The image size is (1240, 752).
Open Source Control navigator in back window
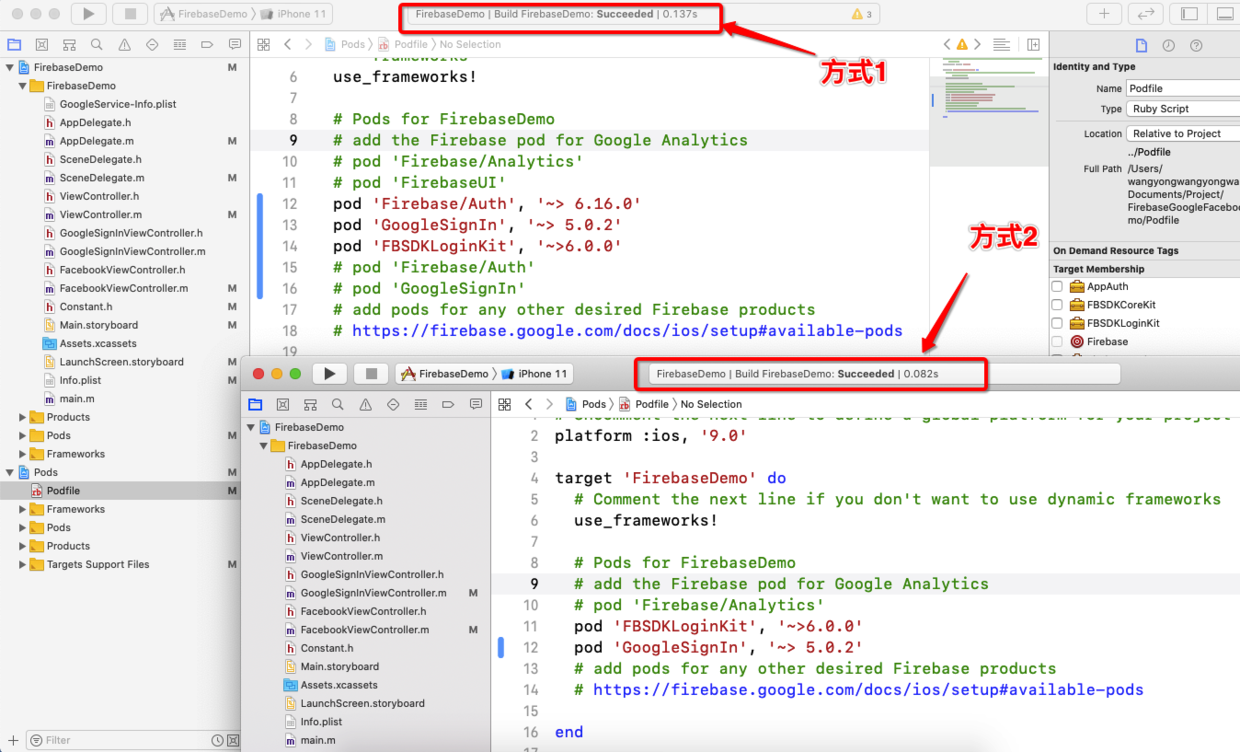click(41, 44)
